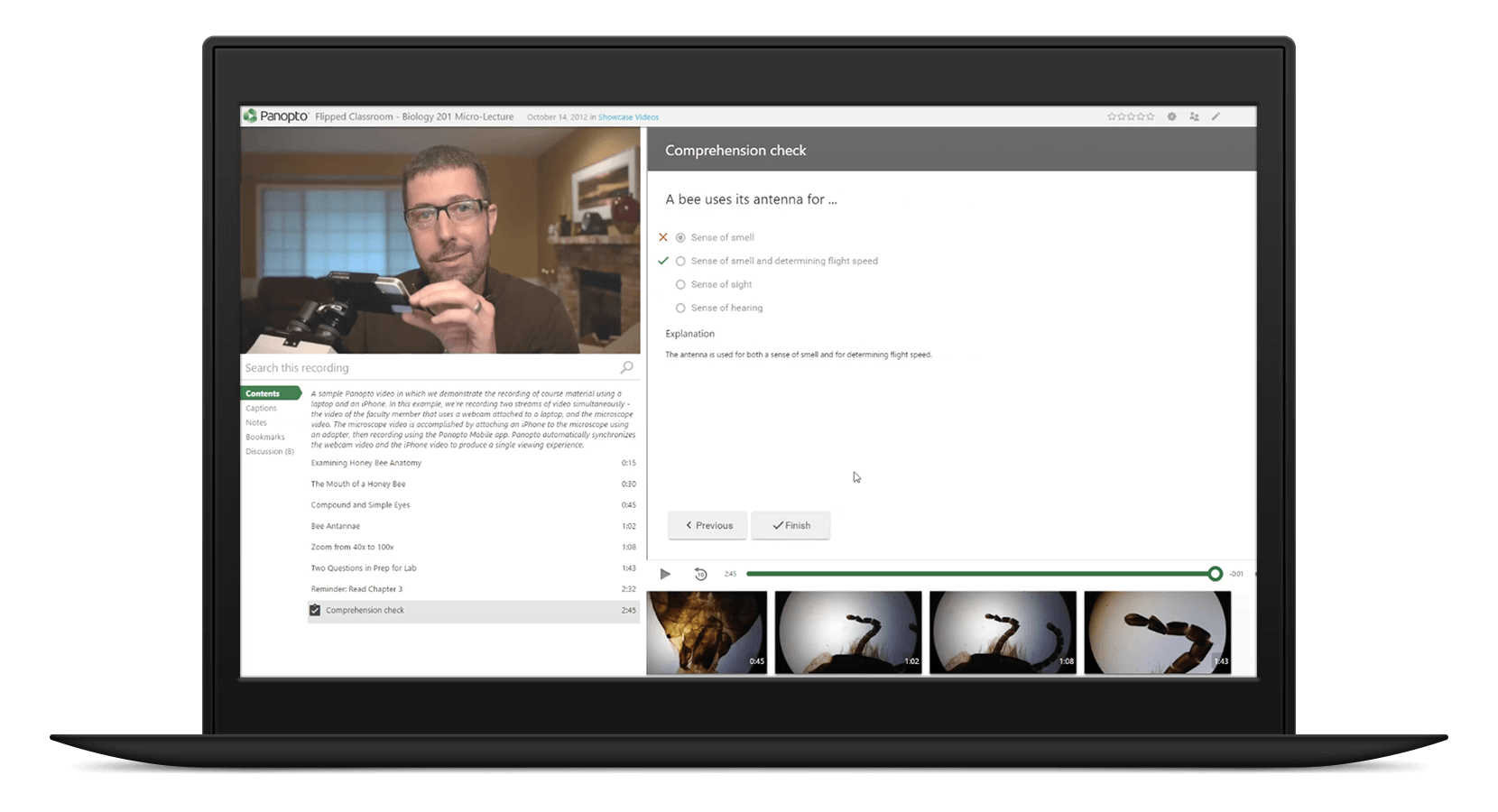Open the Showcase Videos folder link
Screen dimensions: 1498x812
click(x=628, y=117)
